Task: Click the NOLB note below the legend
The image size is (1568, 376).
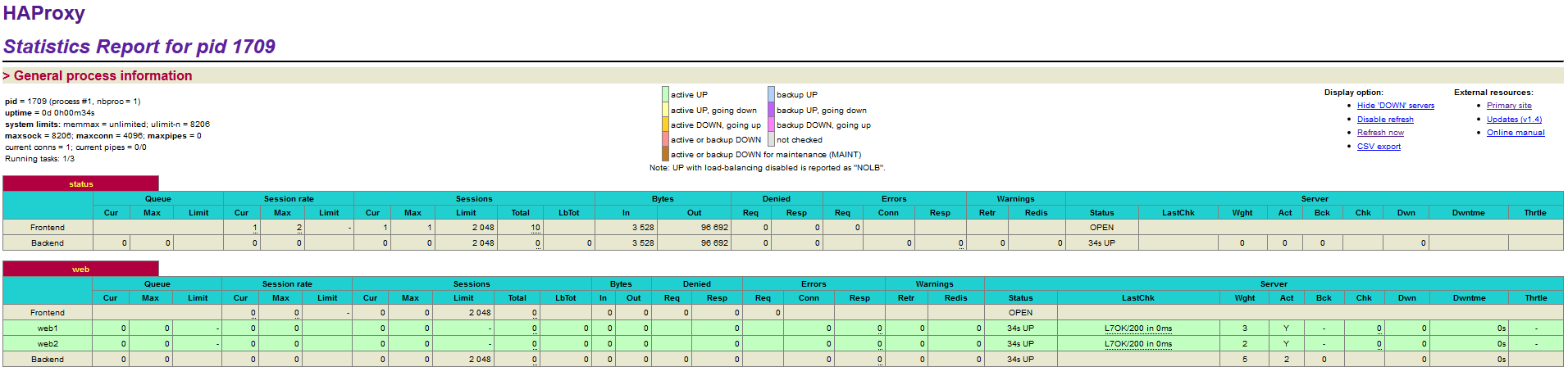Action: (x=768, y=168)
